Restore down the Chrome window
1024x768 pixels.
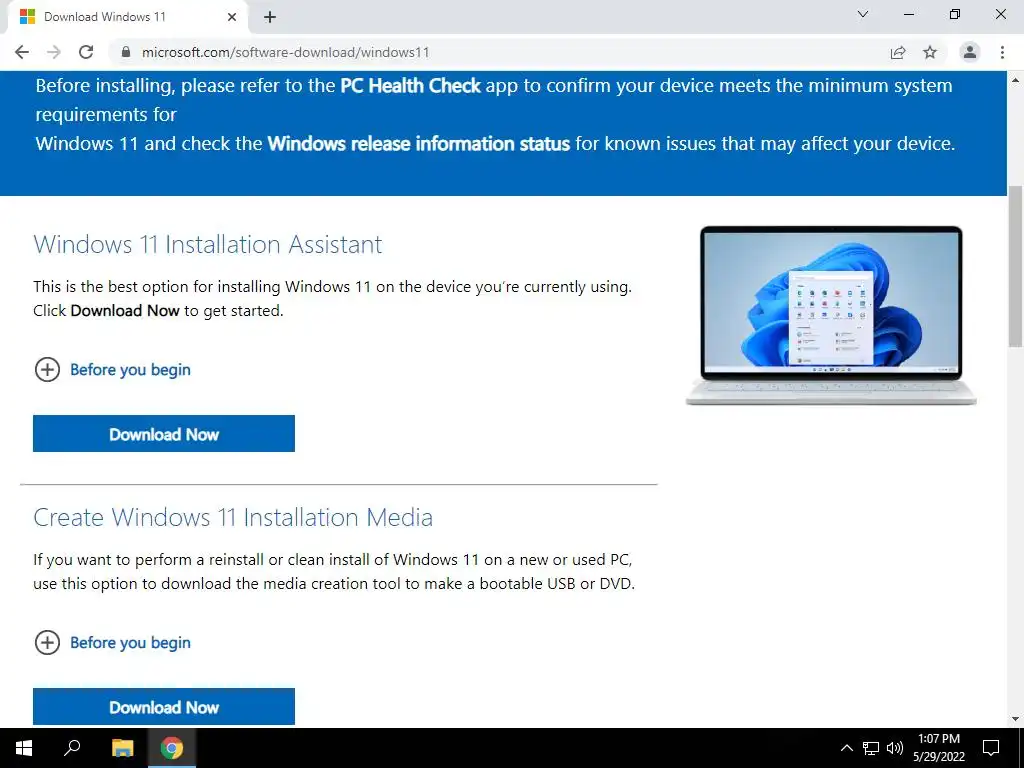point(955,14)
